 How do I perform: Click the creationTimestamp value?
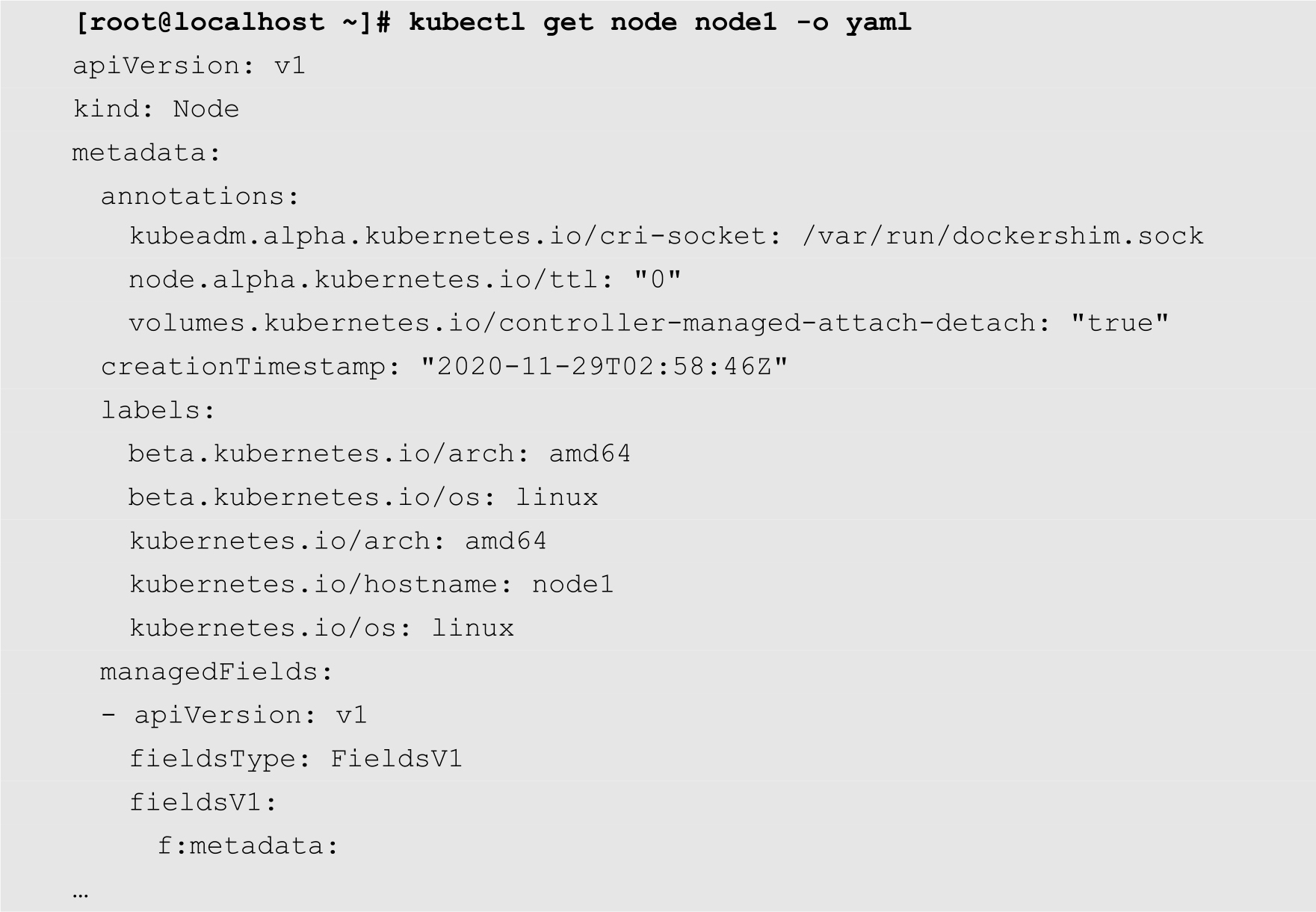(605, 367)
